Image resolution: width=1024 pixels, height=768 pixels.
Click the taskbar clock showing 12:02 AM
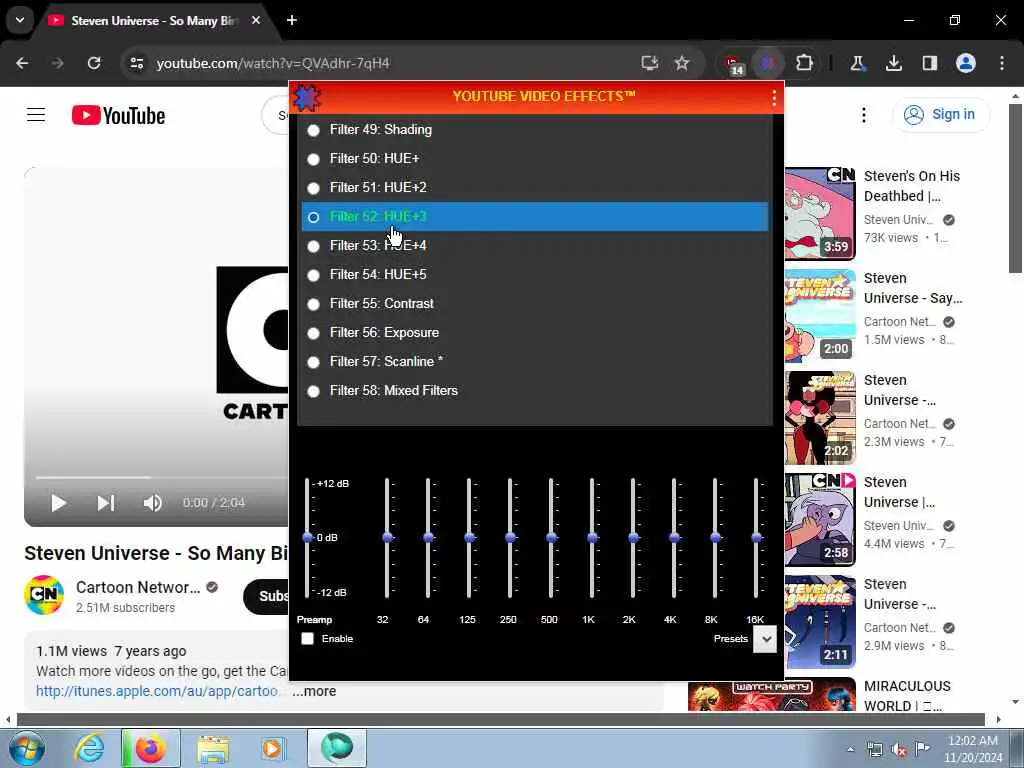coord(973,749)
